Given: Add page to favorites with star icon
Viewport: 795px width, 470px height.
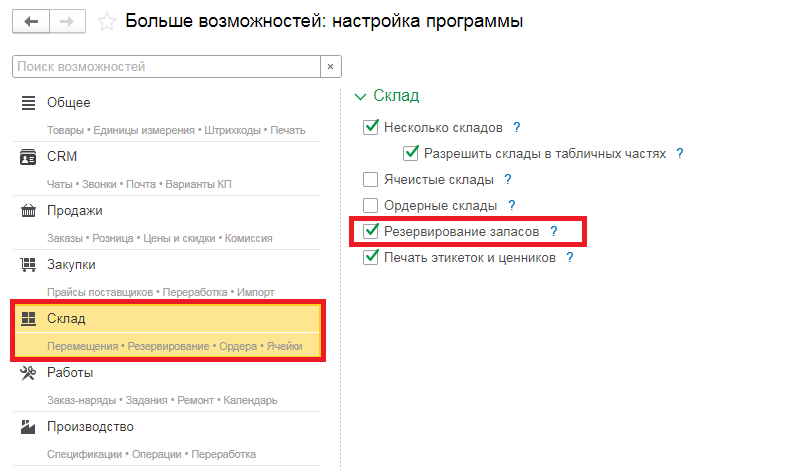Looking at the screenshot, I should tap(106, 22).
